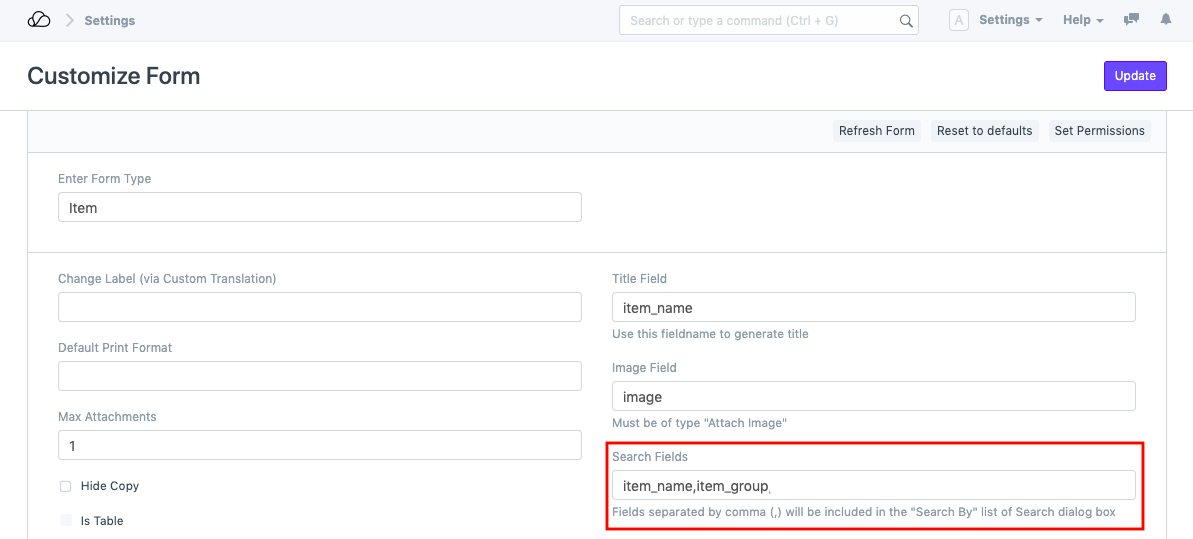This screenshot has width=1193, height=539.
Task: Click the cloud logo home icon
Action: 38,20
